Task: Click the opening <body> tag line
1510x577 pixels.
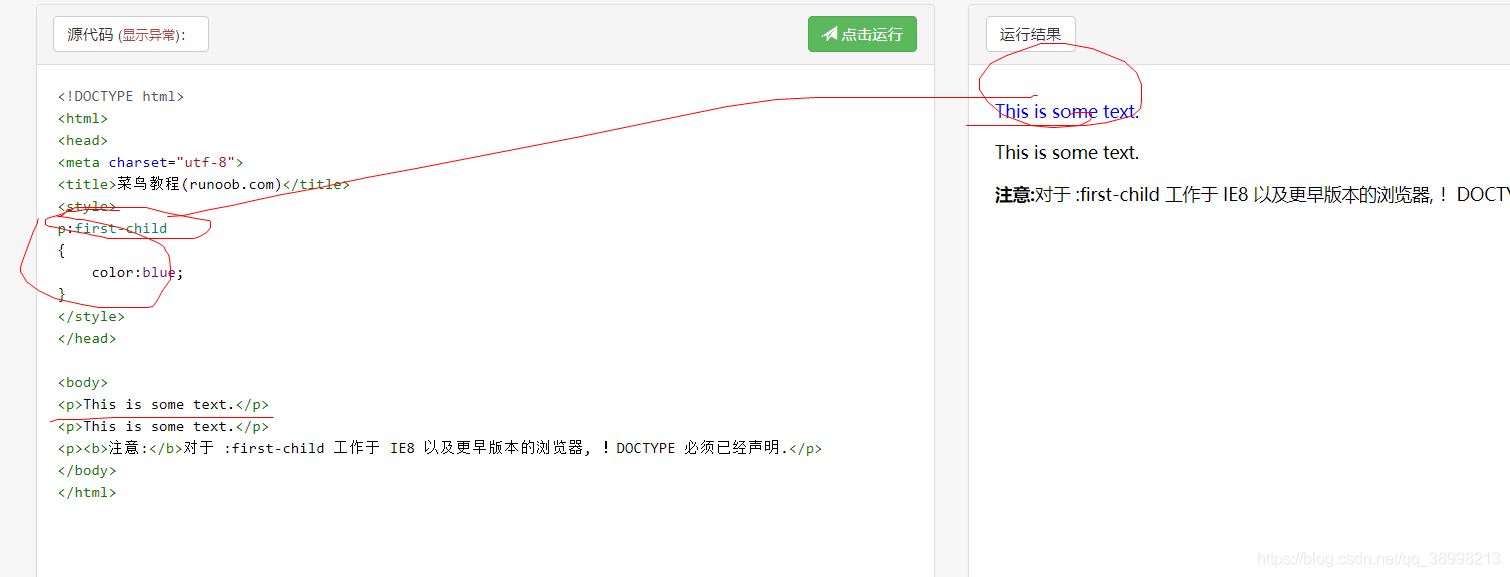Action: (x=83, y=383)
